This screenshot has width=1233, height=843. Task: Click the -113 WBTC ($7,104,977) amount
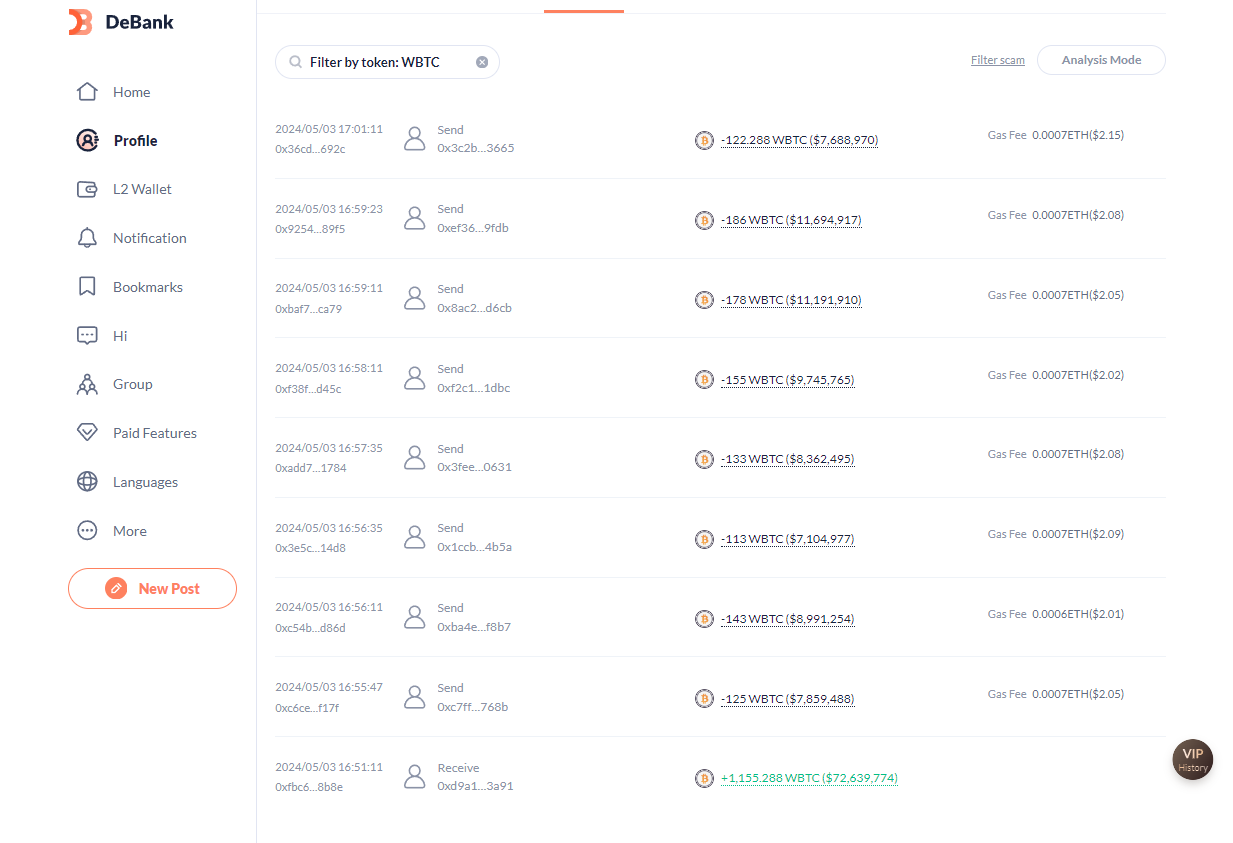(788, 539)
